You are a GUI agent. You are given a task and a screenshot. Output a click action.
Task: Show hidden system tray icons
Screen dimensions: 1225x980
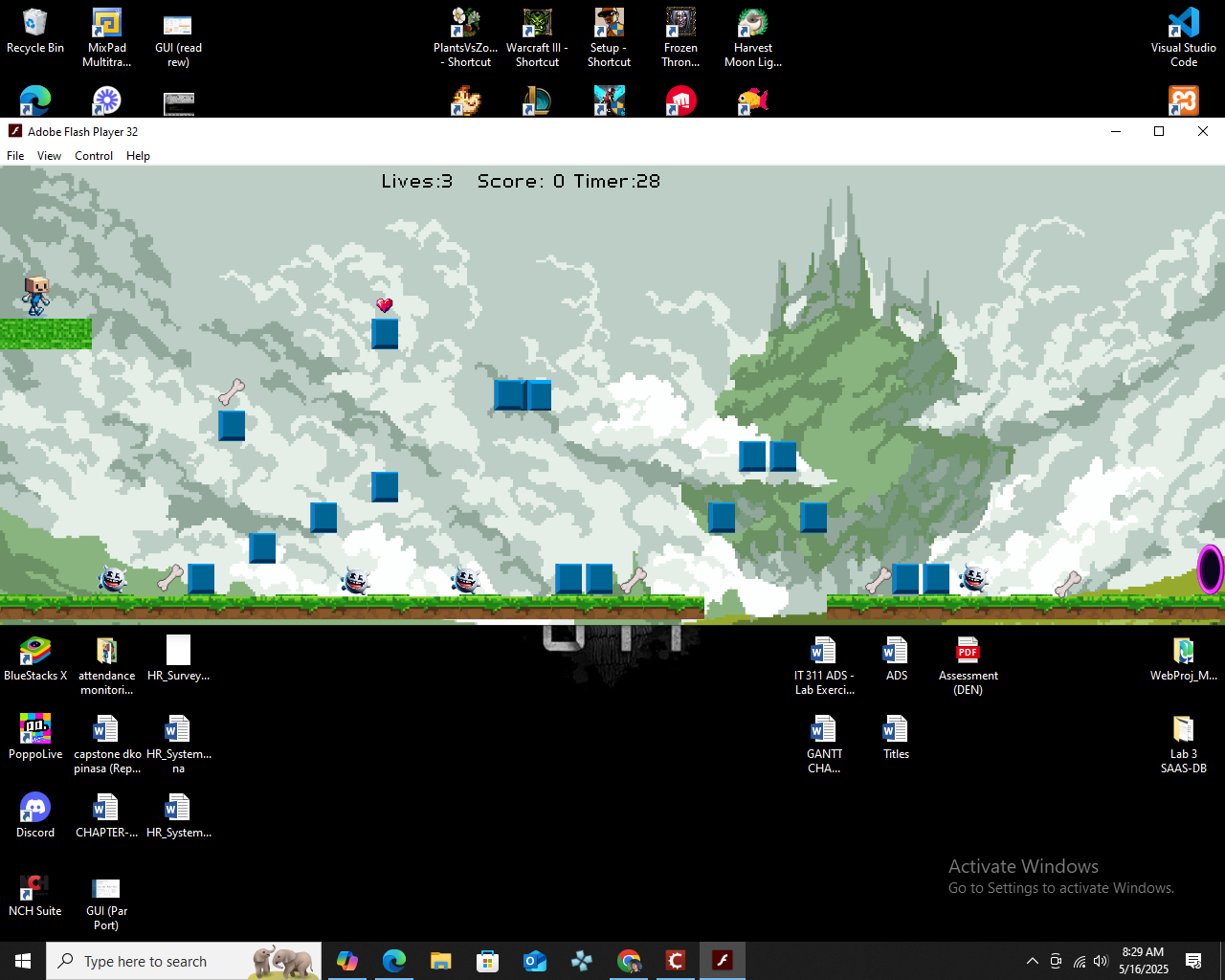1032,961
